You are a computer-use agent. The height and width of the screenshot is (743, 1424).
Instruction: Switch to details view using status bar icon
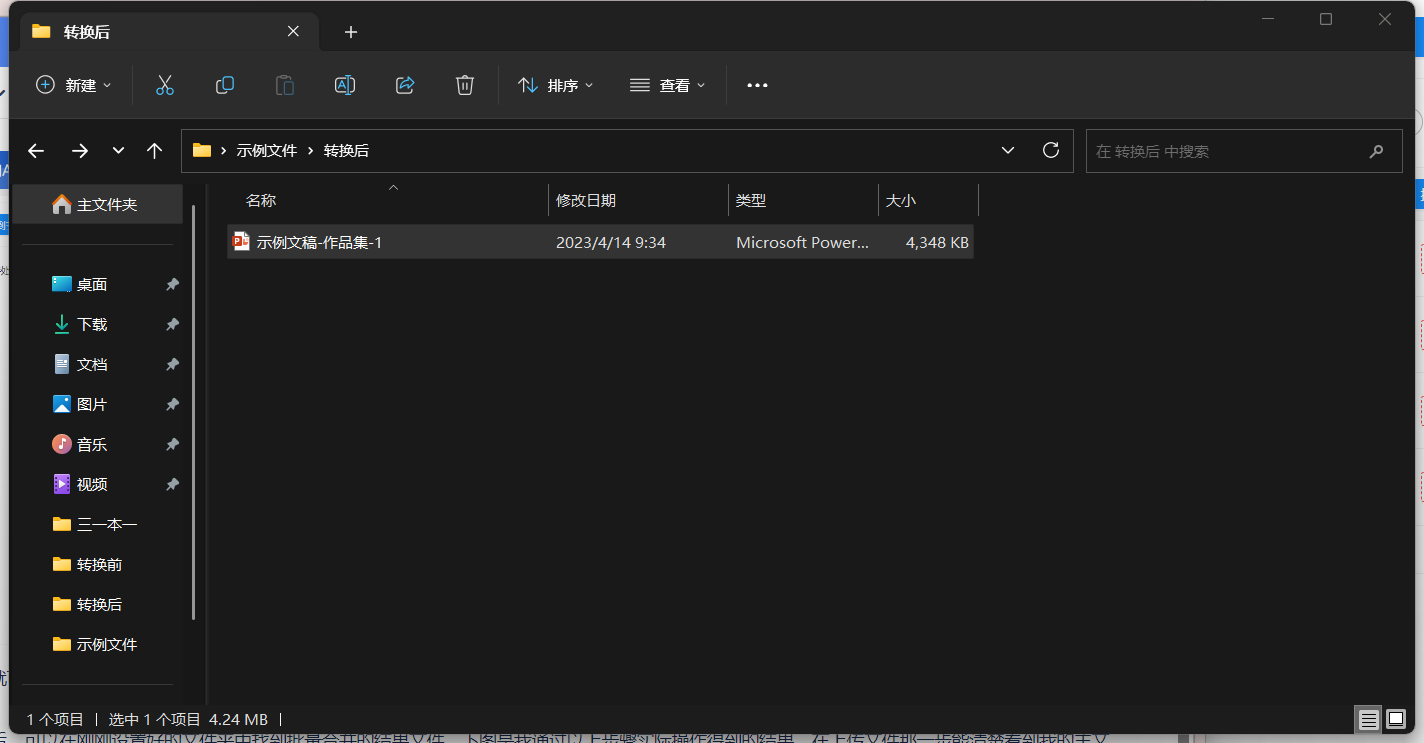coord(1368,719)
